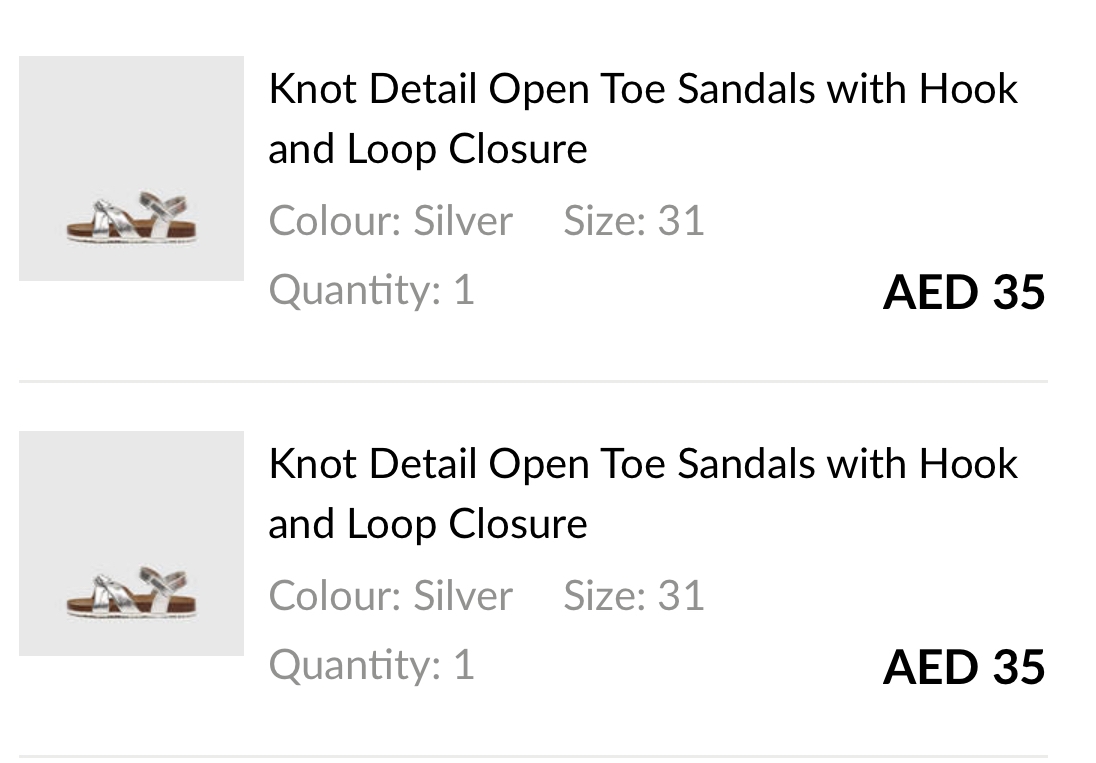
Task: Click "and Loop Closure" in the second item title
Action: (x=428, y=524)
